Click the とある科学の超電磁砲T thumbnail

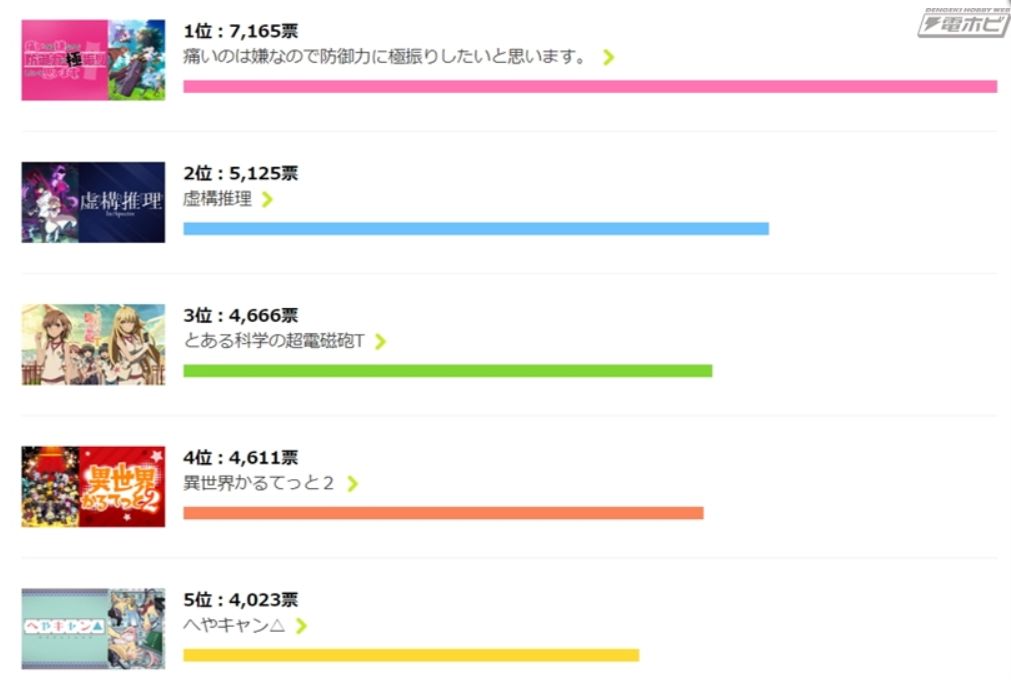pyautogui.click(x=93, y=345)
